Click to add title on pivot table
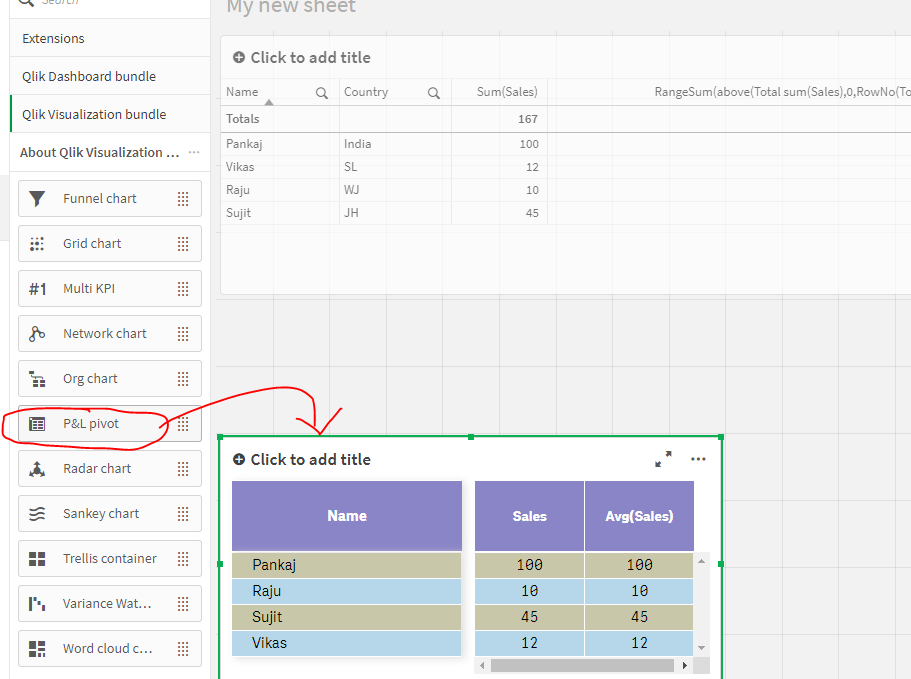The image size is (911, 679). (x=310, y=459)
